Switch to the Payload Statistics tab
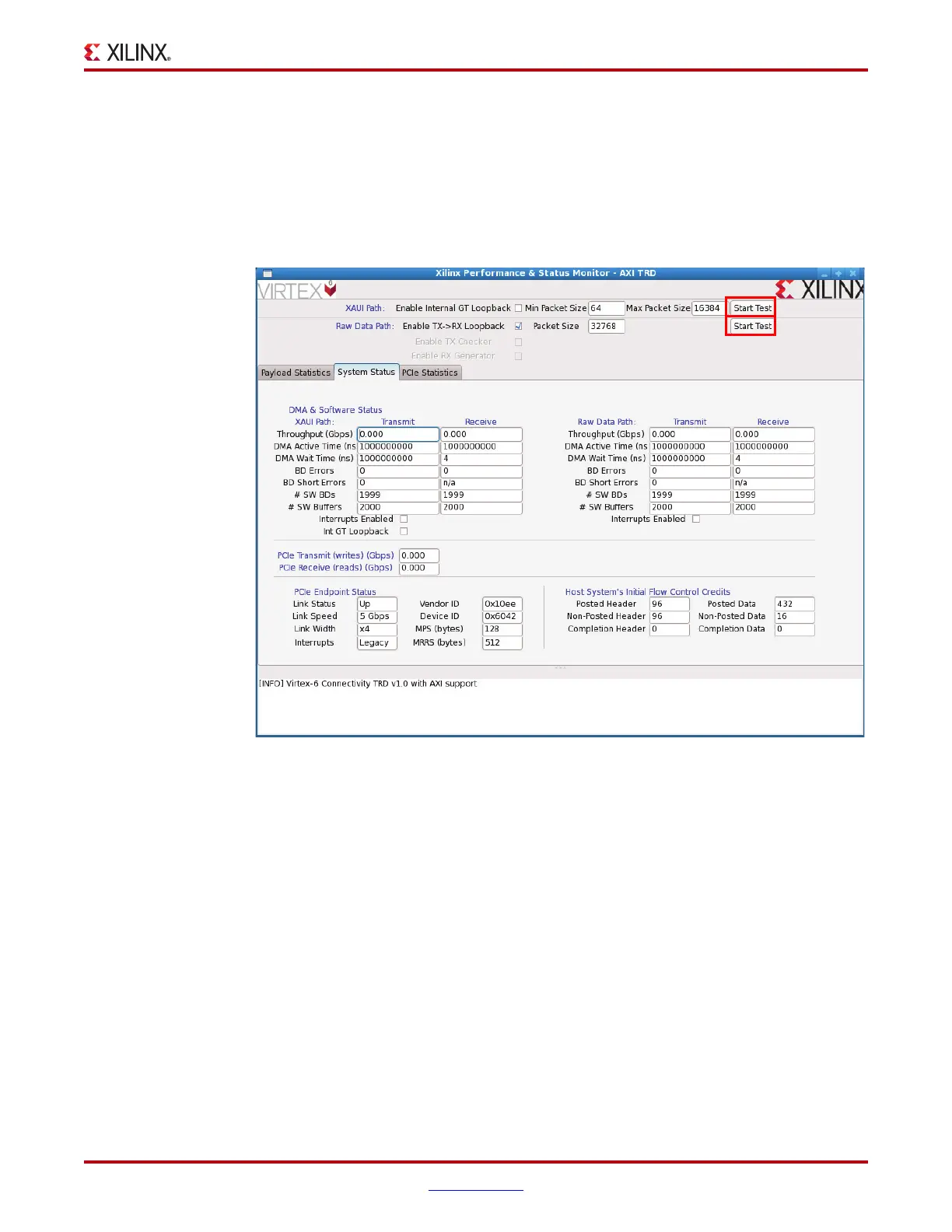952x1232 pixels. click(296, 373)
